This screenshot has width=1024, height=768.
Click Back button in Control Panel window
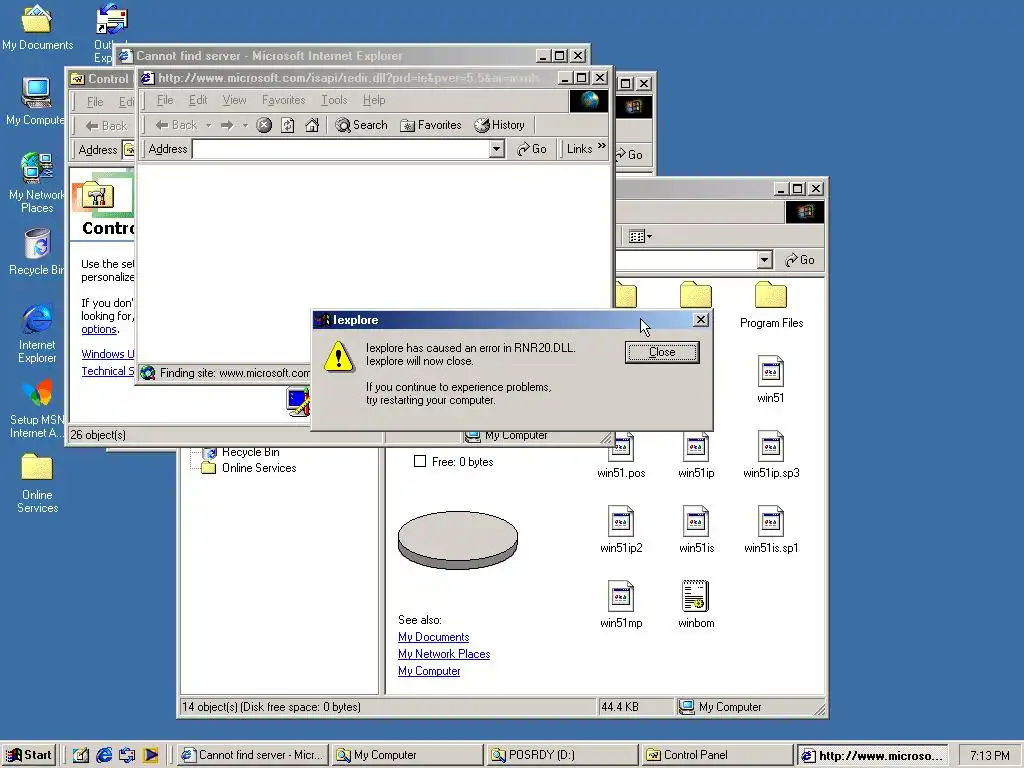coord(106,126)
